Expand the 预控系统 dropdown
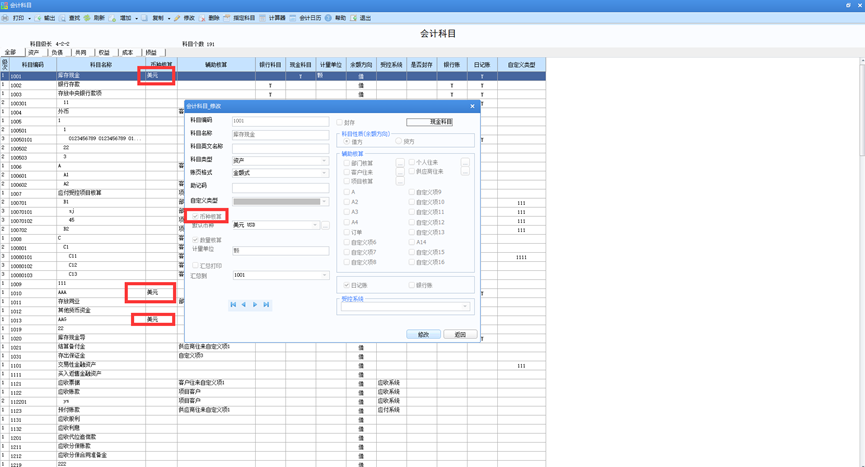 click(405, 307)
